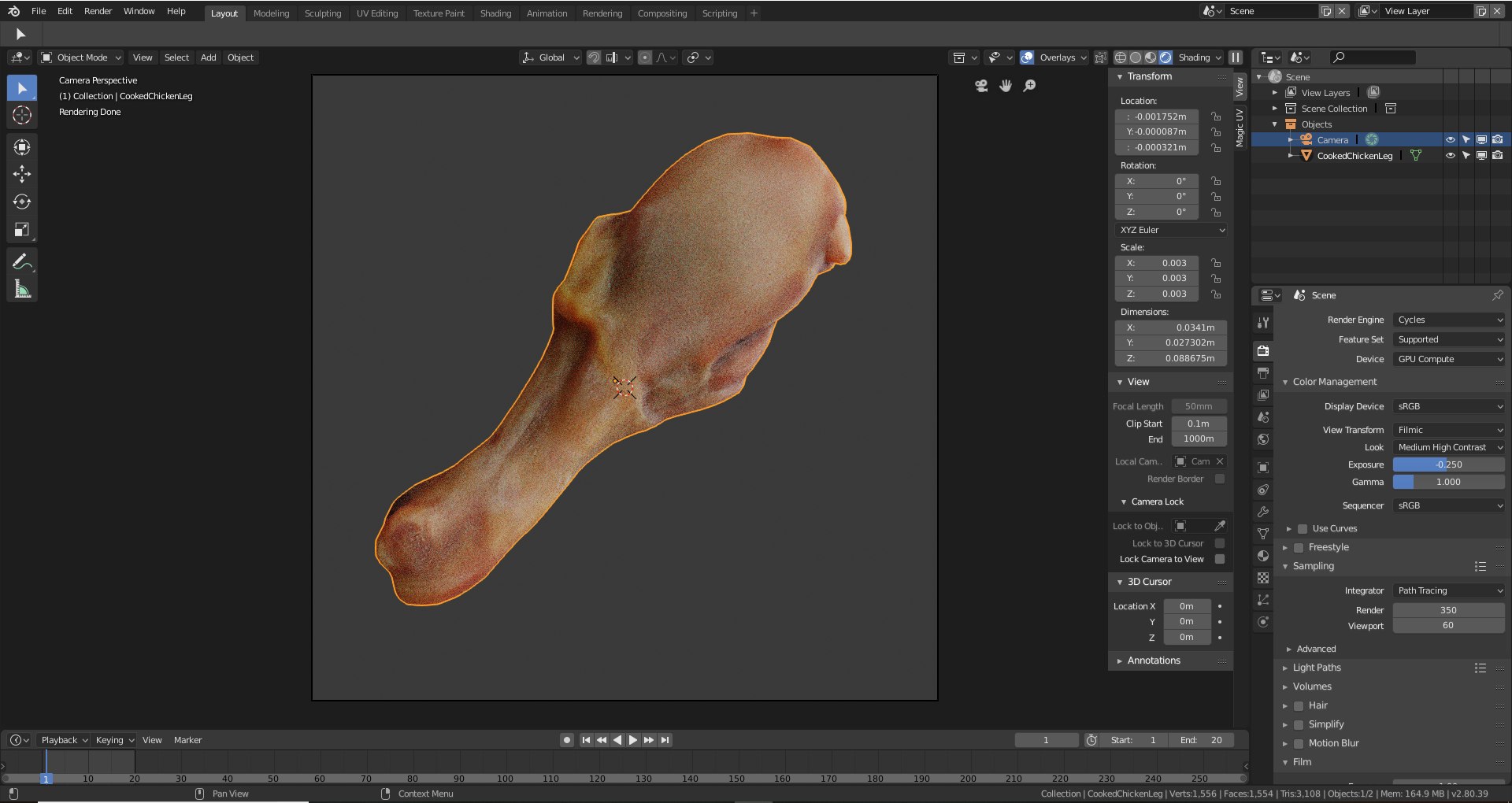Open the Render menu

coord(98,11)
